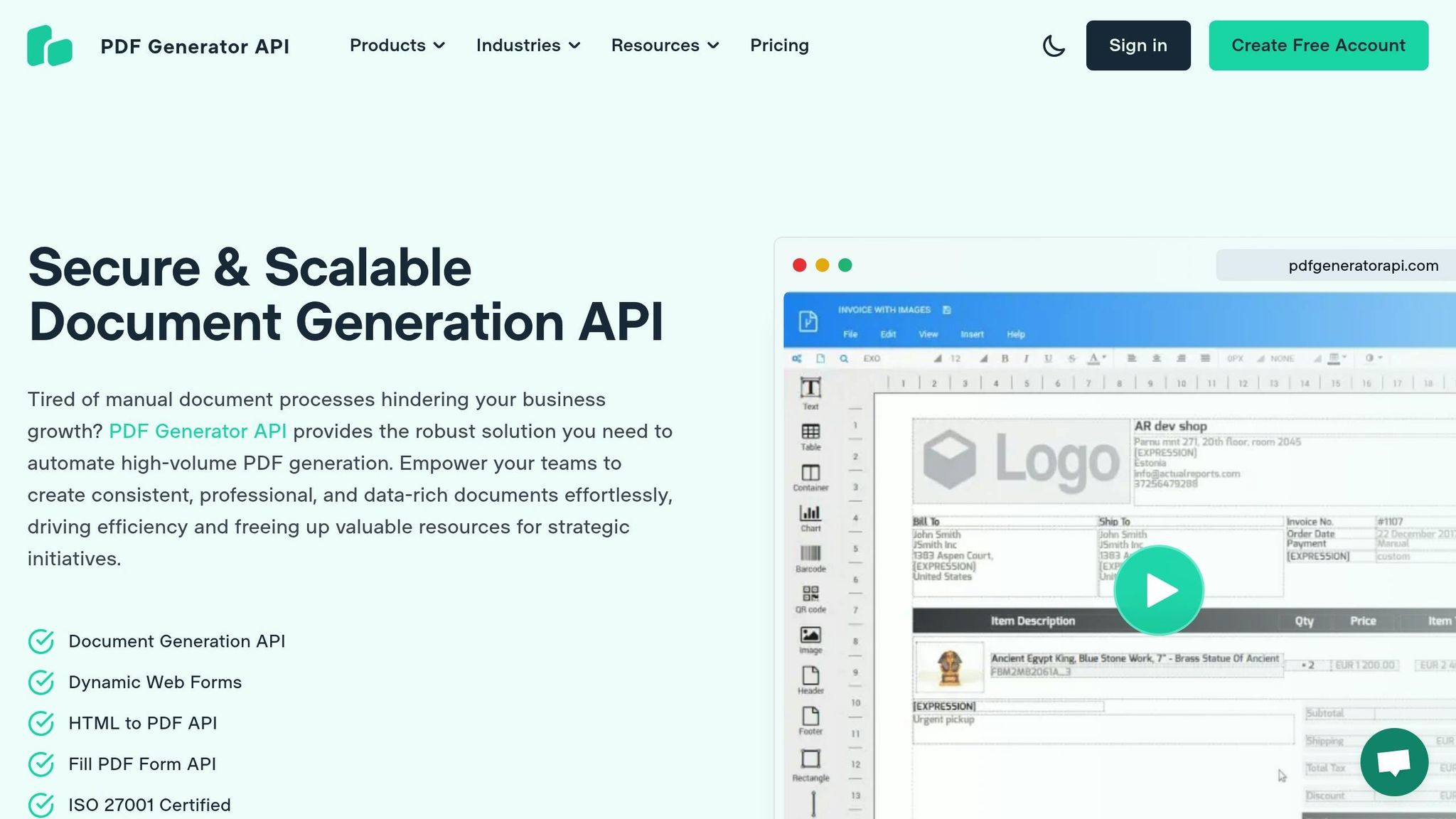
Task: Select the Image tool in the editor preview
Action: click(x=810, y=640)
